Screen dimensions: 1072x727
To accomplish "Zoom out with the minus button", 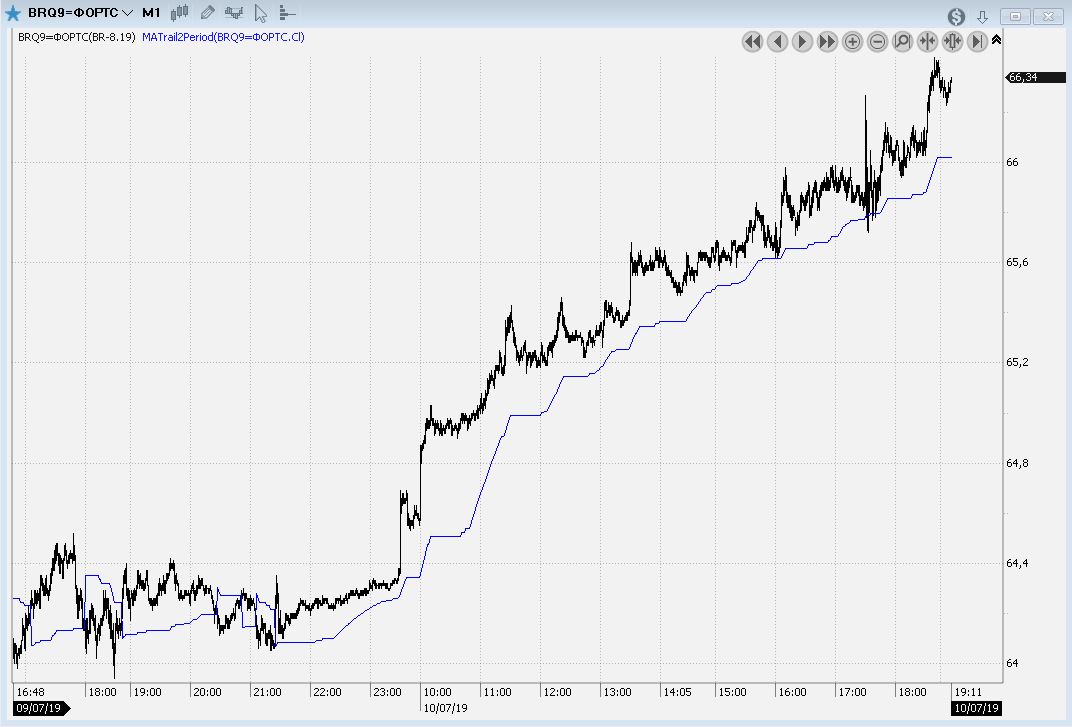I will [x=877, y=41].
